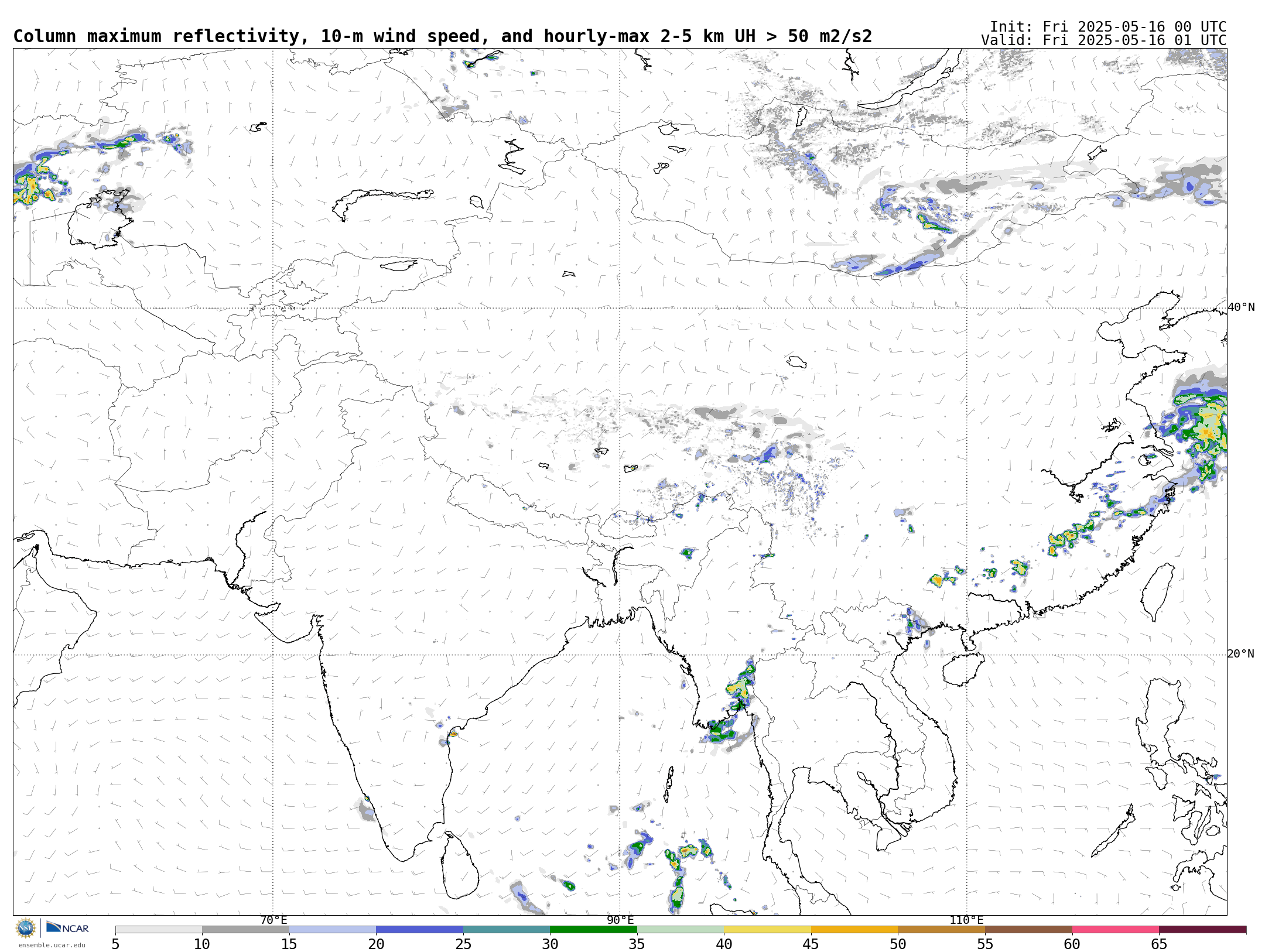Click the maroon 65 dBZ colorbar segment
The image size is (1265, 952).
tap(1202, 930)
